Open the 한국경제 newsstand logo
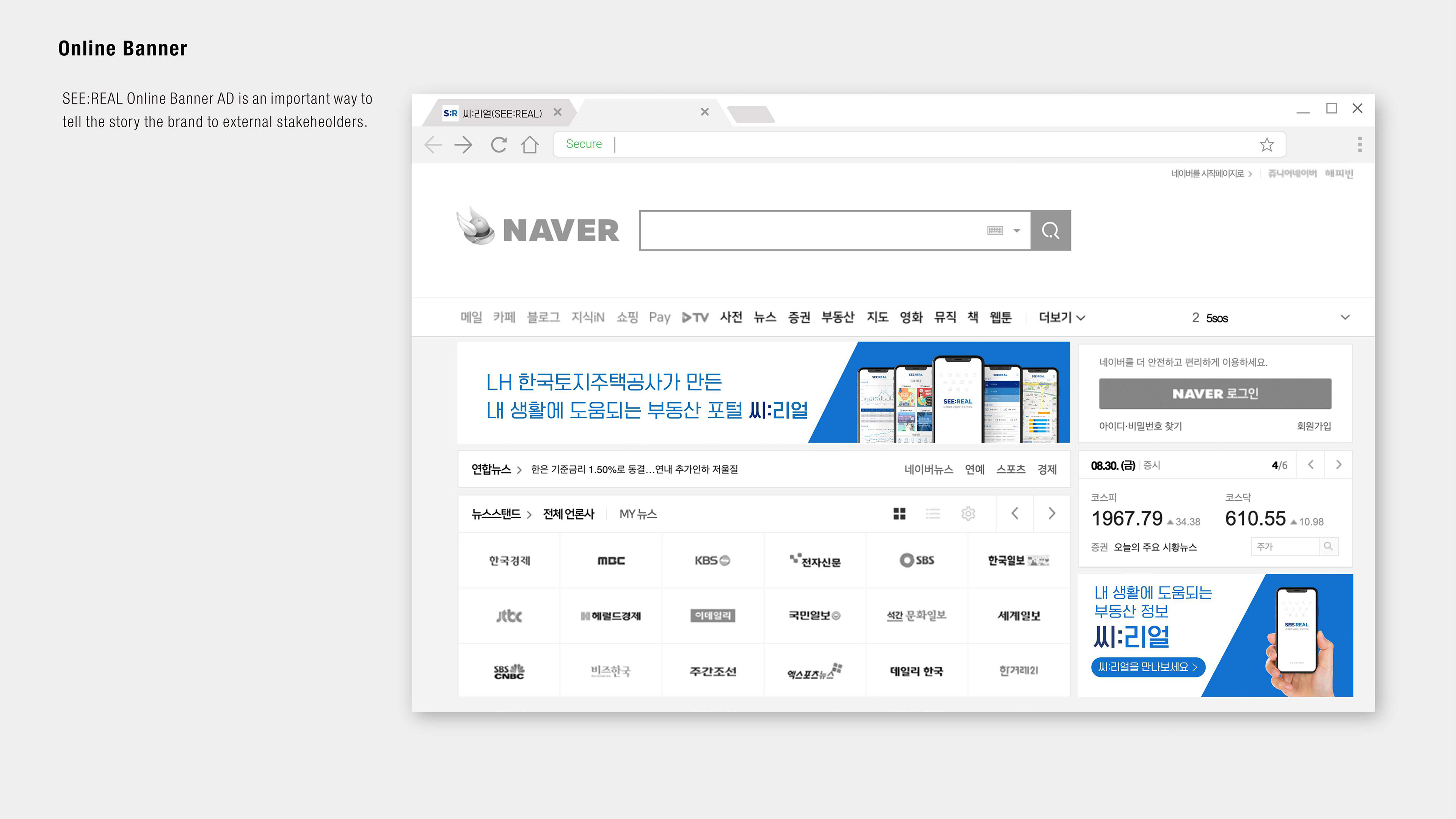 click(509, 560)
